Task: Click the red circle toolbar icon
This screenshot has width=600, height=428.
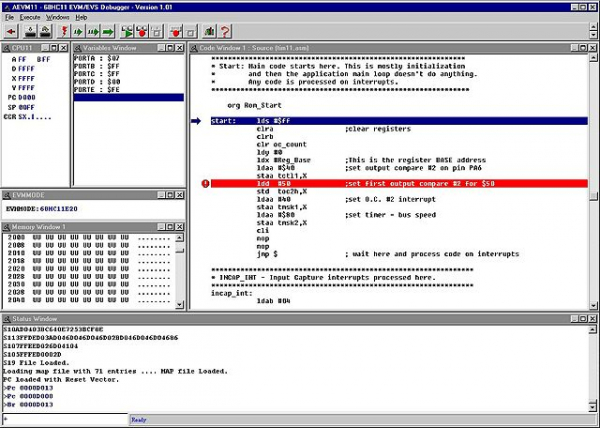Action: coord(177,32)
